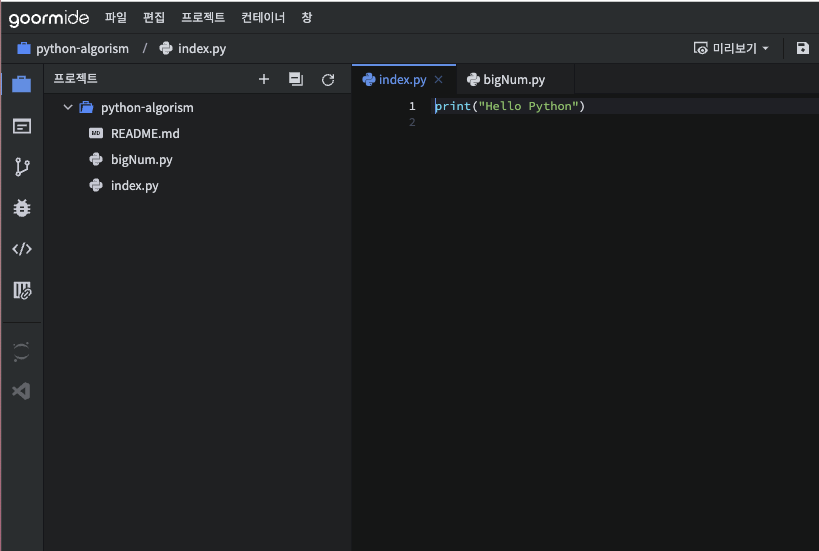Select the project briefcase sidebar icon
This screenshot has height=551, width=819.
21,84
